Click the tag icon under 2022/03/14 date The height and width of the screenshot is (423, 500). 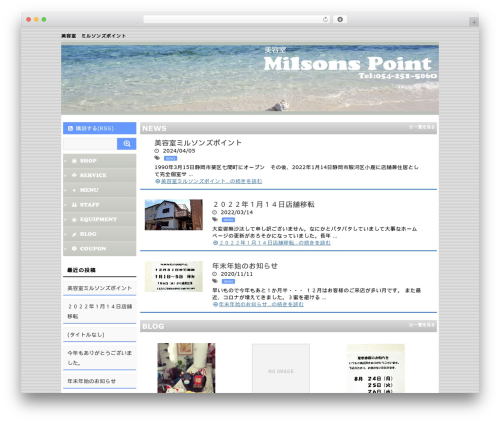click(215, 219)
